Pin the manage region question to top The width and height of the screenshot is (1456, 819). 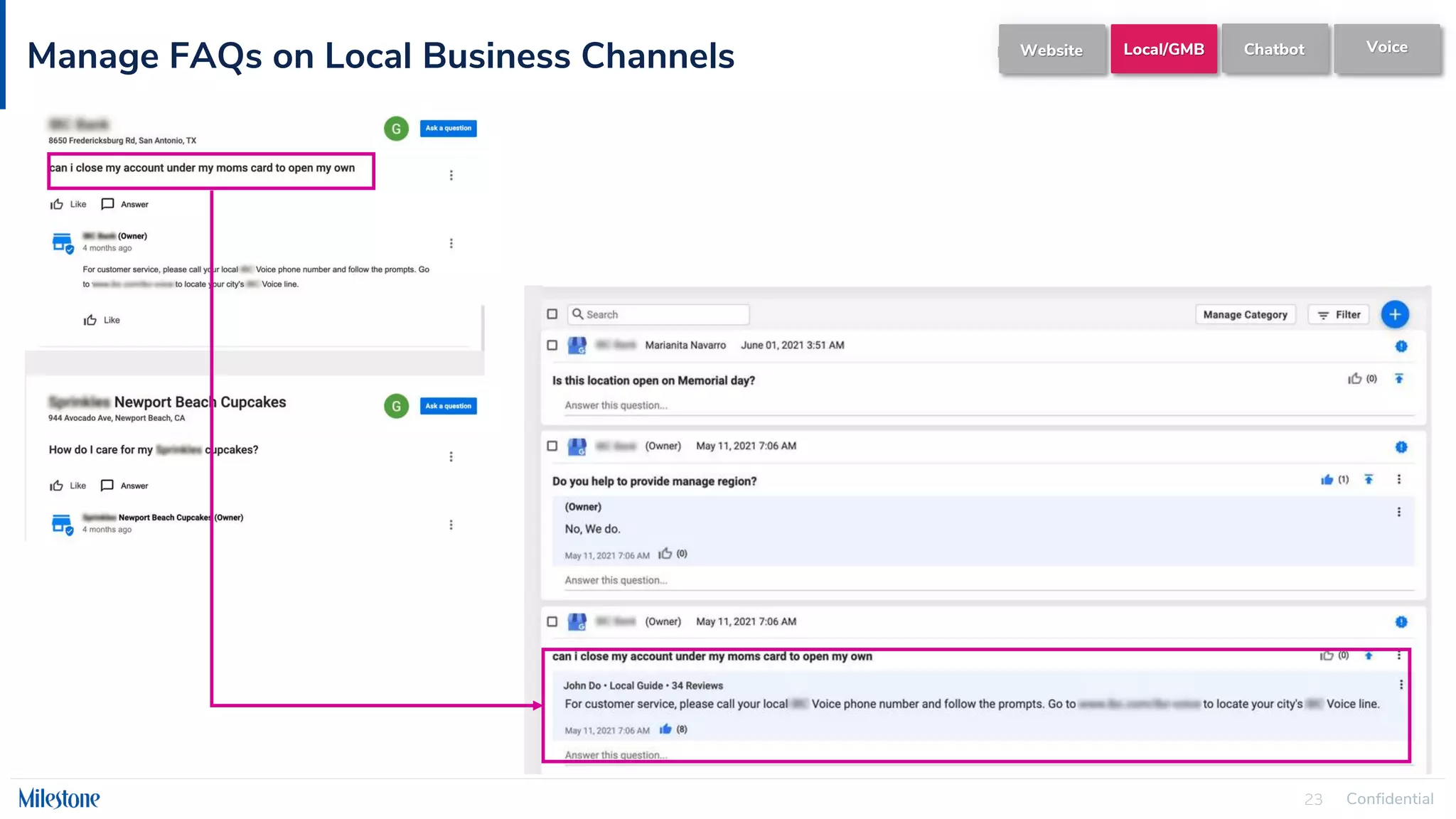click(x=1369, y=479)
